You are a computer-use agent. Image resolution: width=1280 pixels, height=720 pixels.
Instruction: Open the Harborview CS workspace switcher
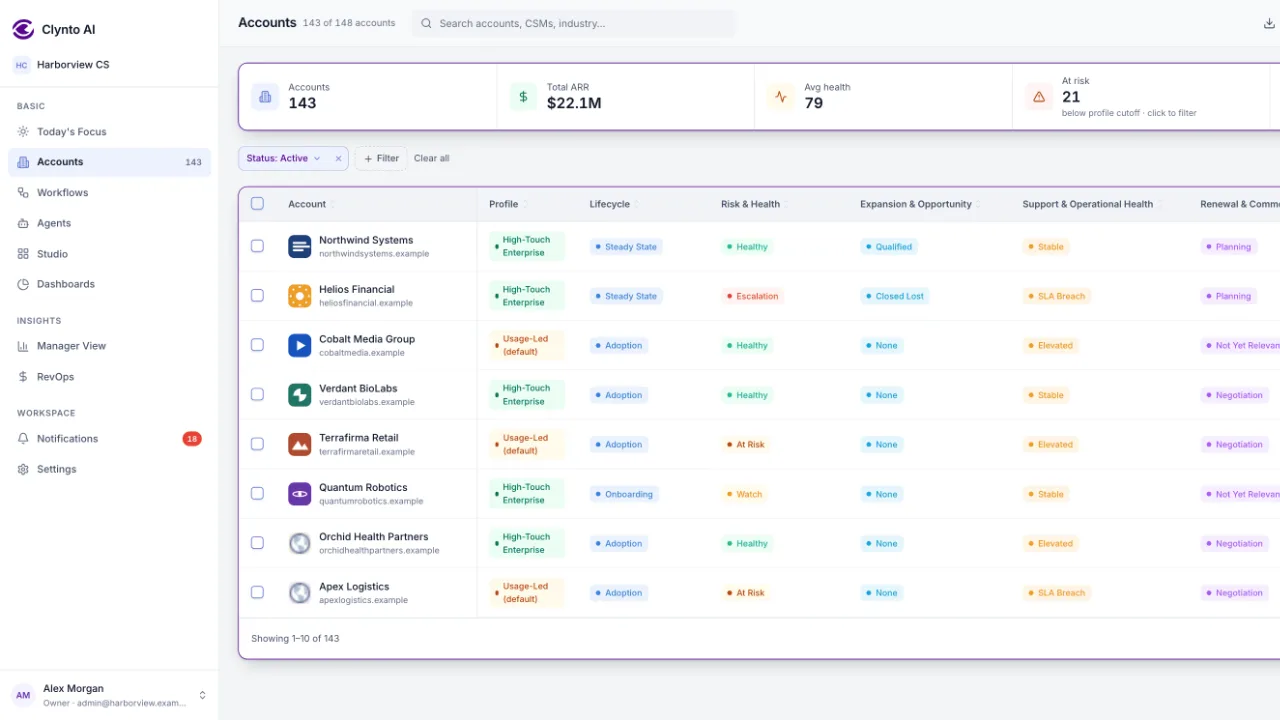tap(109, 65)
